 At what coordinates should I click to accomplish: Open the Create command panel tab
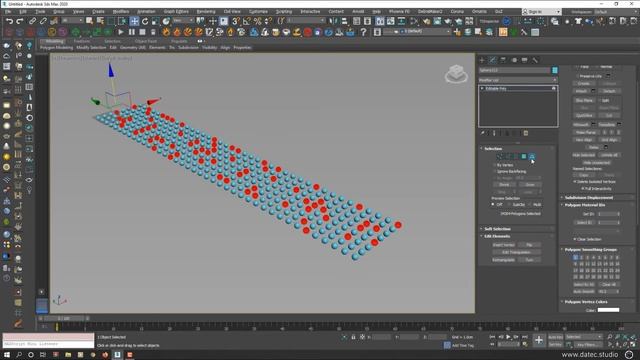[x=482, y=60]
